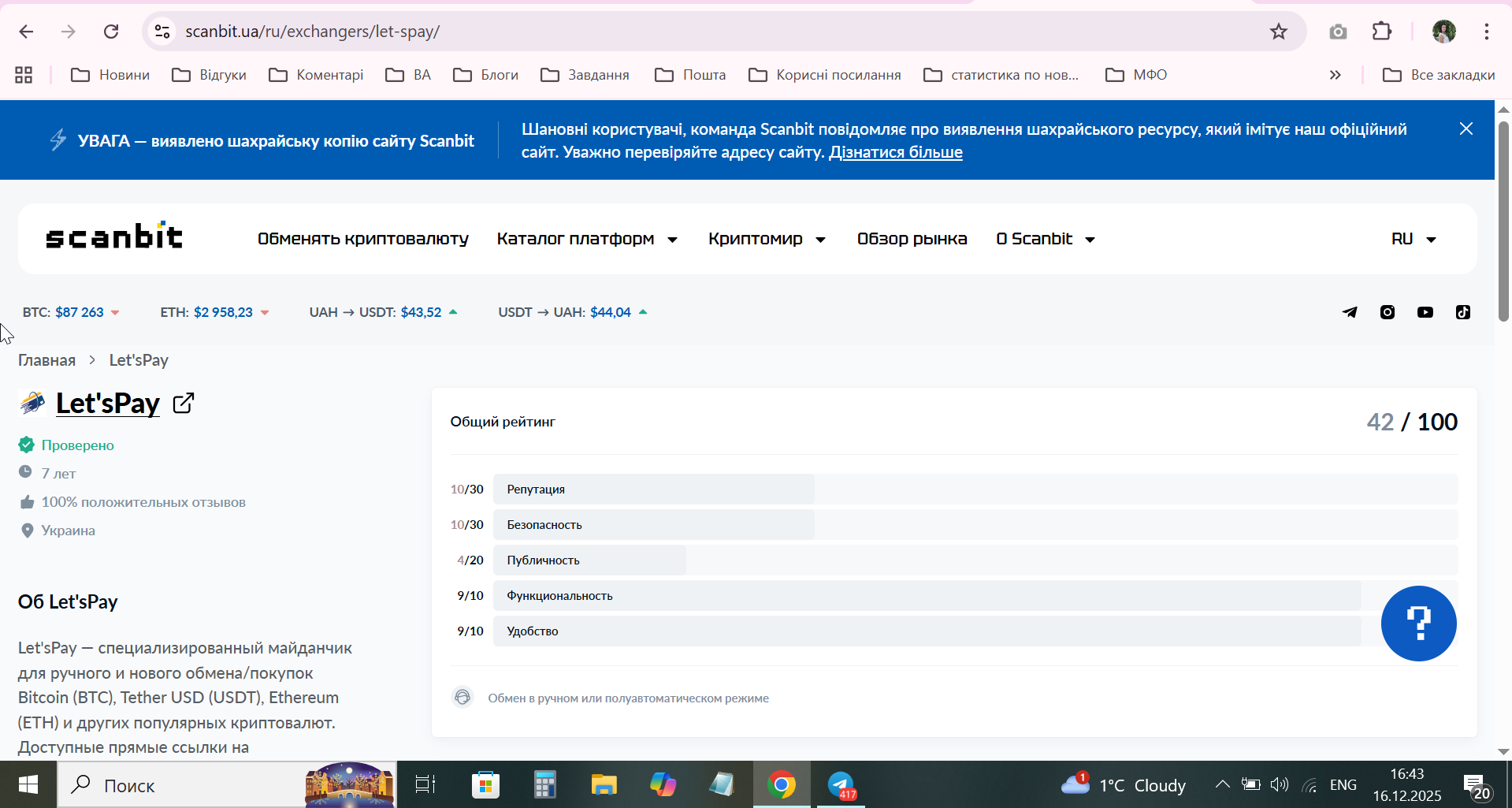Click the Проверено verified badge
The image size is (1512, 808).
pyautogui.click(x=66, y=445)
